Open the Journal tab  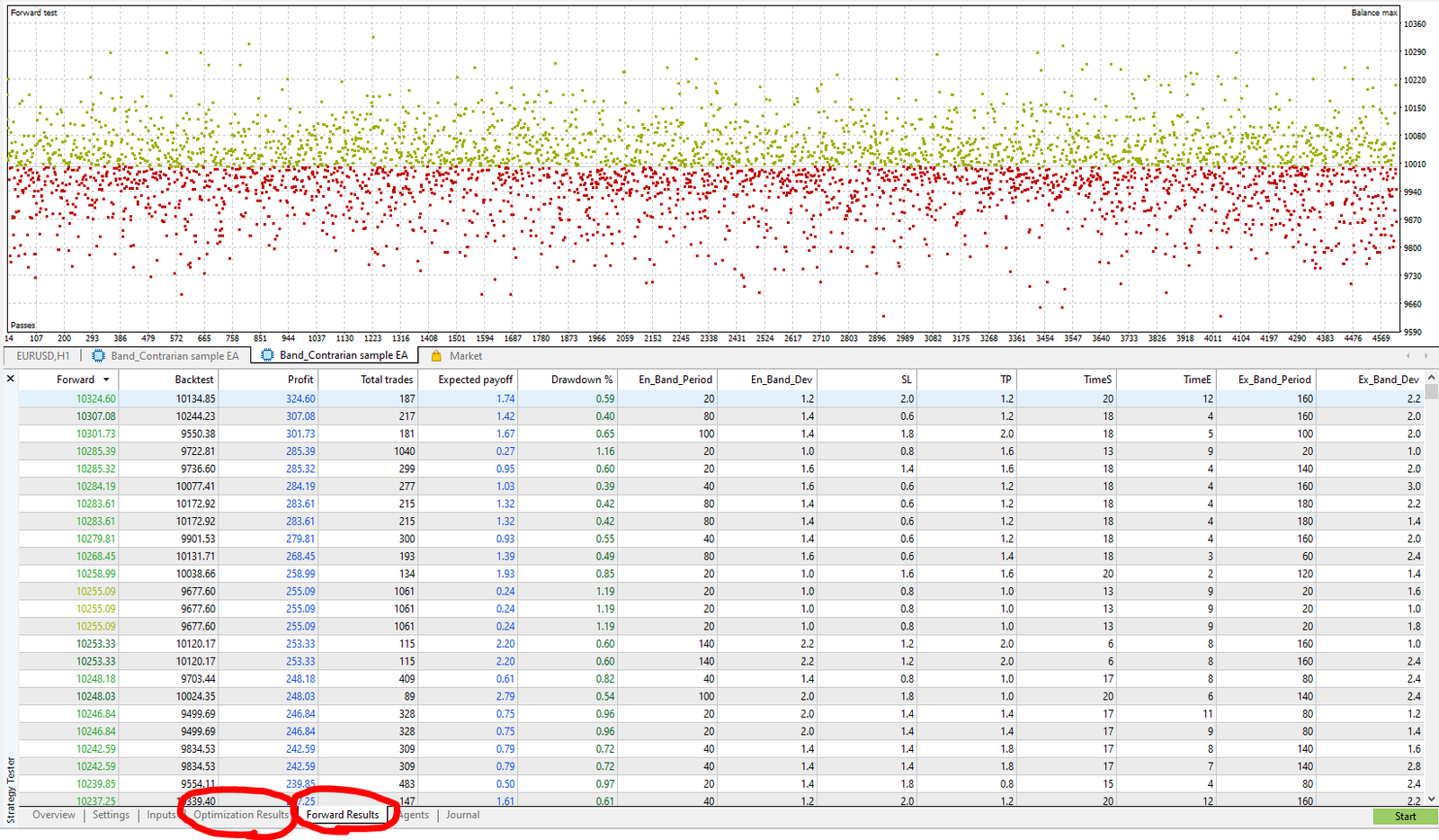[462, 815]
